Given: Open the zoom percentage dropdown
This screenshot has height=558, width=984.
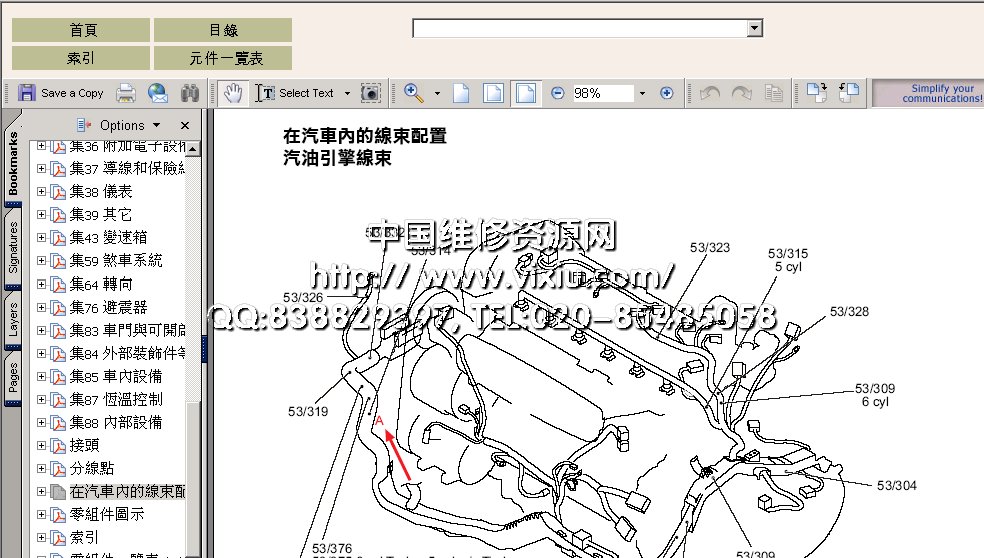Looking at the screenshot, I should tap(641, 93).
